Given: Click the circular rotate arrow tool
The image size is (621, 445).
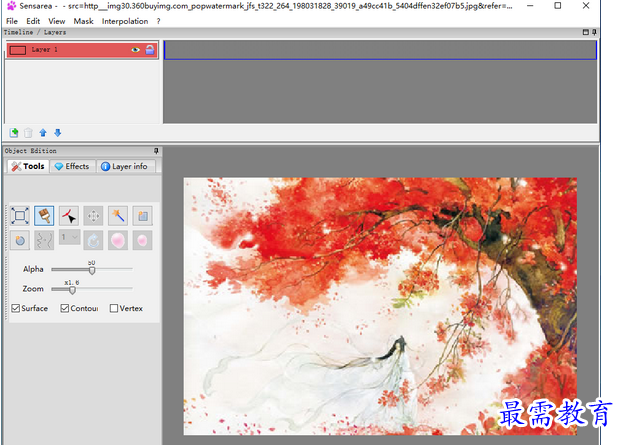Looking at the screenshot, I should point(93,240).
